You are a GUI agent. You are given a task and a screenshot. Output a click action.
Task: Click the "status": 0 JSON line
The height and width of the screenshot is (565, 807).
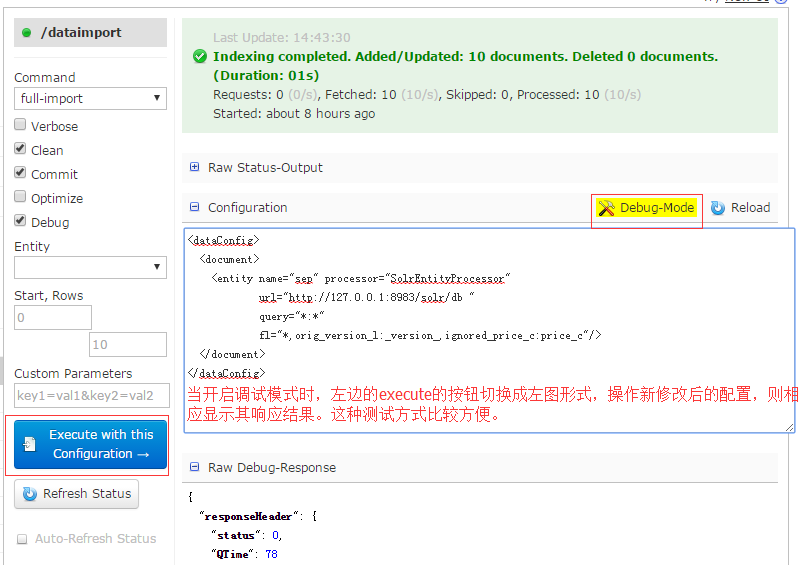point(247,535)
